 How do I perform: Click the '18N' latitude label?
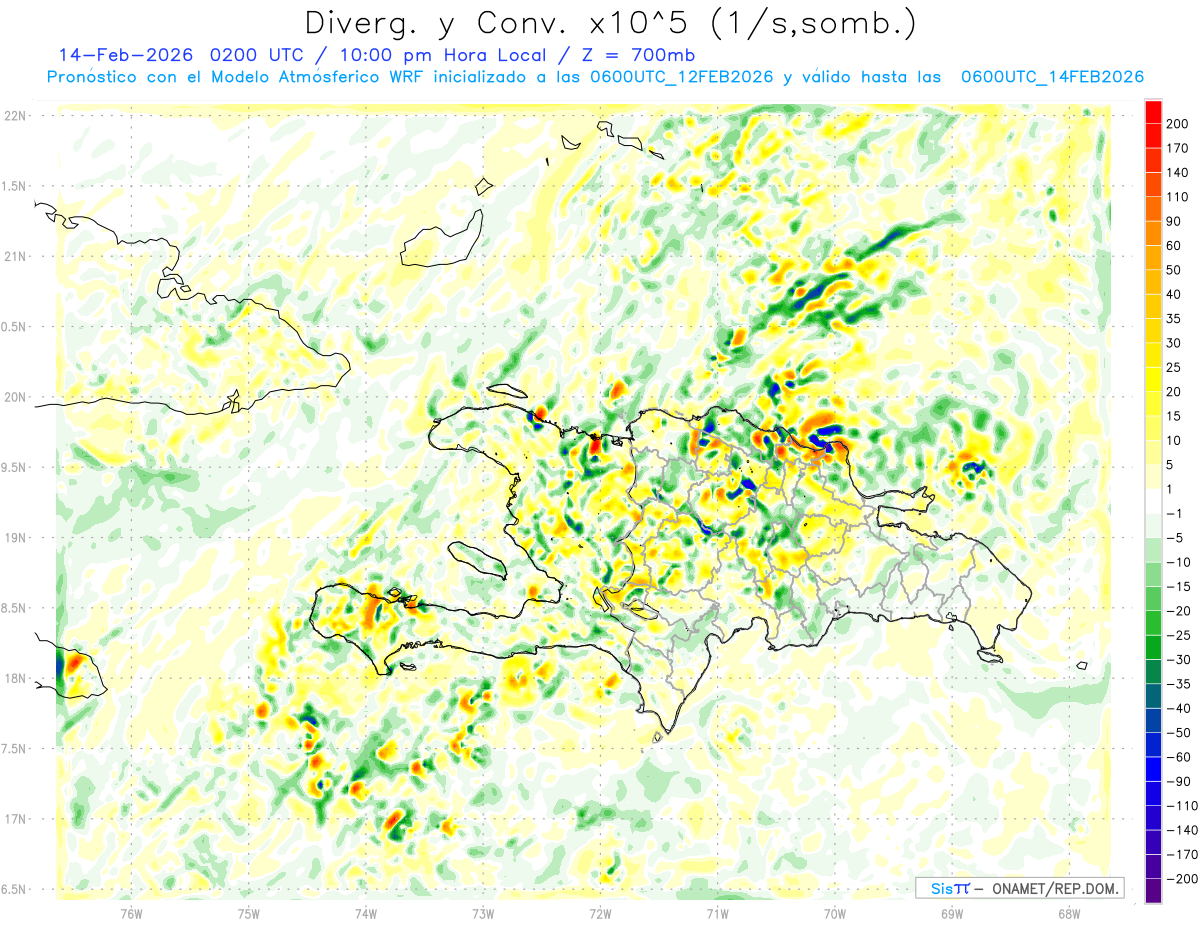pyautogui.click(x=15, y=678)
